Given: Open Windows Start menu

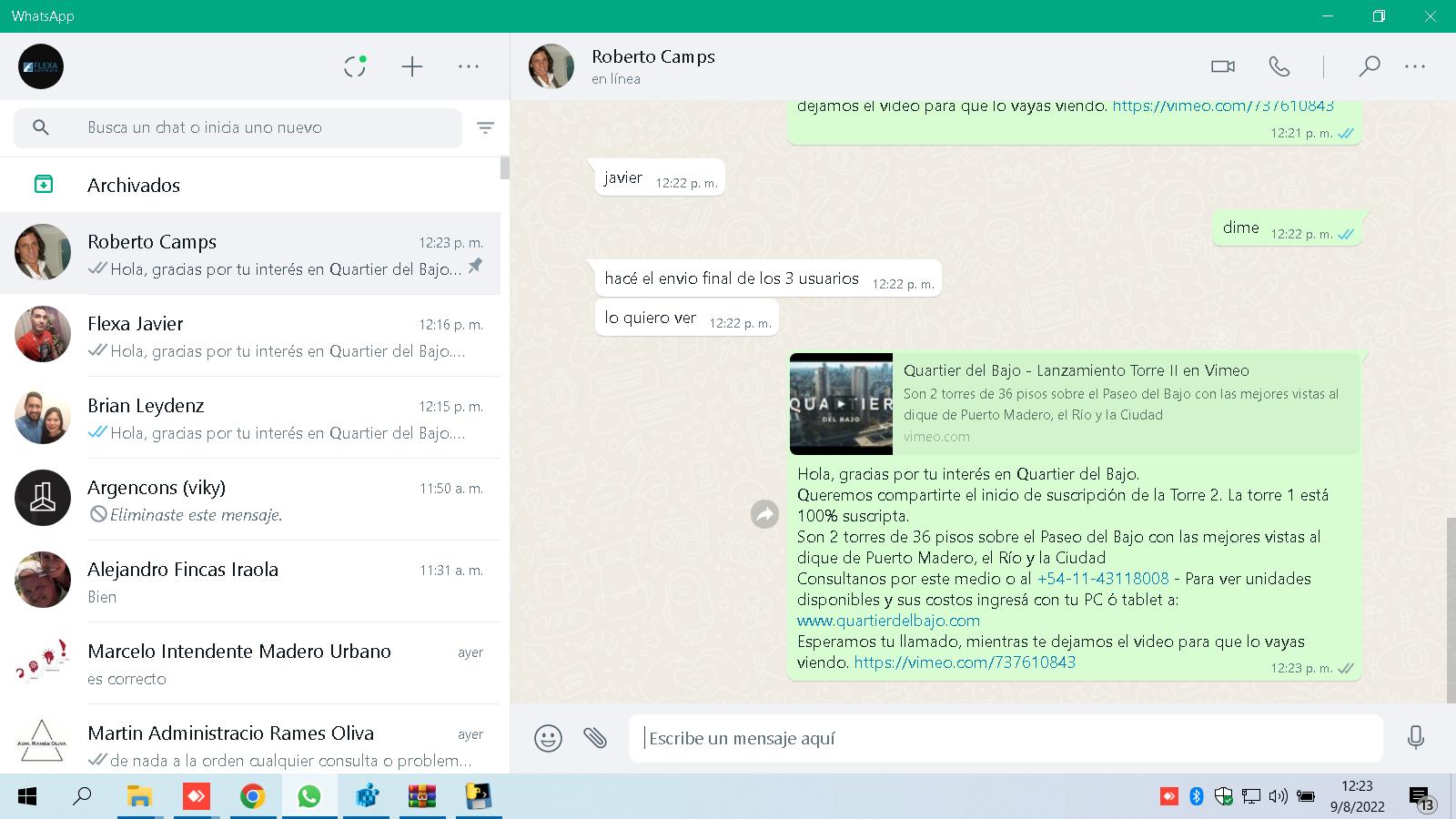Looking at the screenshot, I should pyautogui.click(x=27, y=796).
